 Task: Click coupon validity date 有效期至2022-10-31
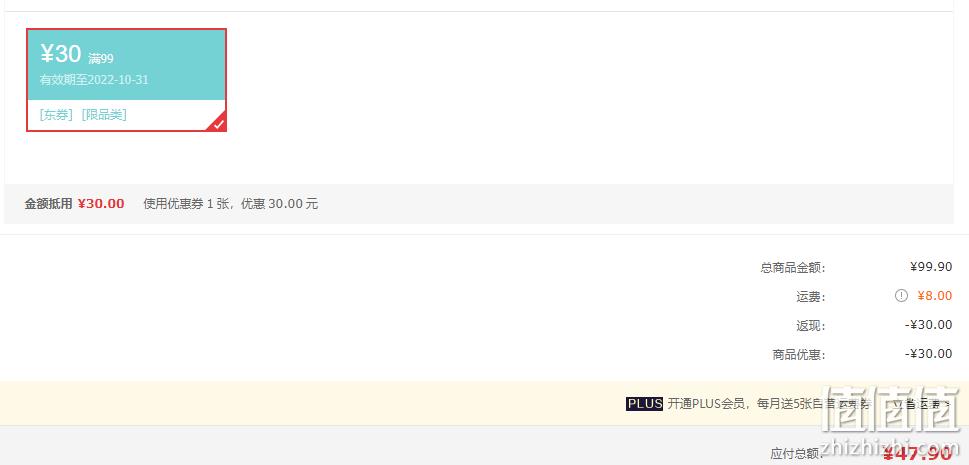coord(94,80)
